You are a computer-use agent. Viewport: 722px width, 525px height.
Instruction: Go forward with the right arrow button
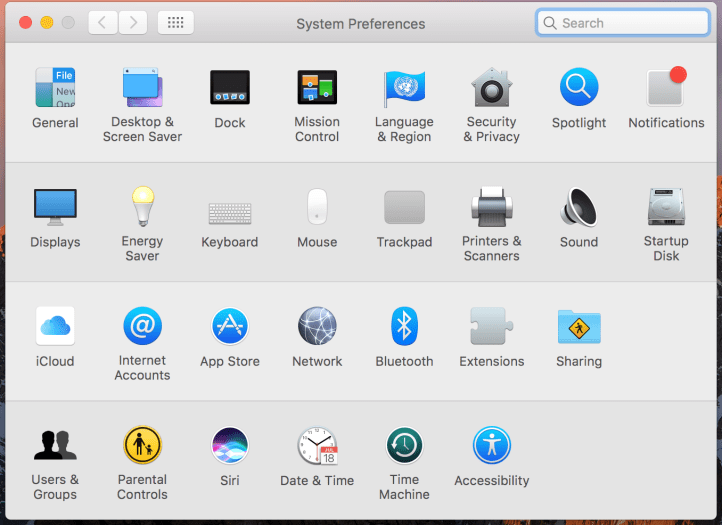click(x=133, y=22)
